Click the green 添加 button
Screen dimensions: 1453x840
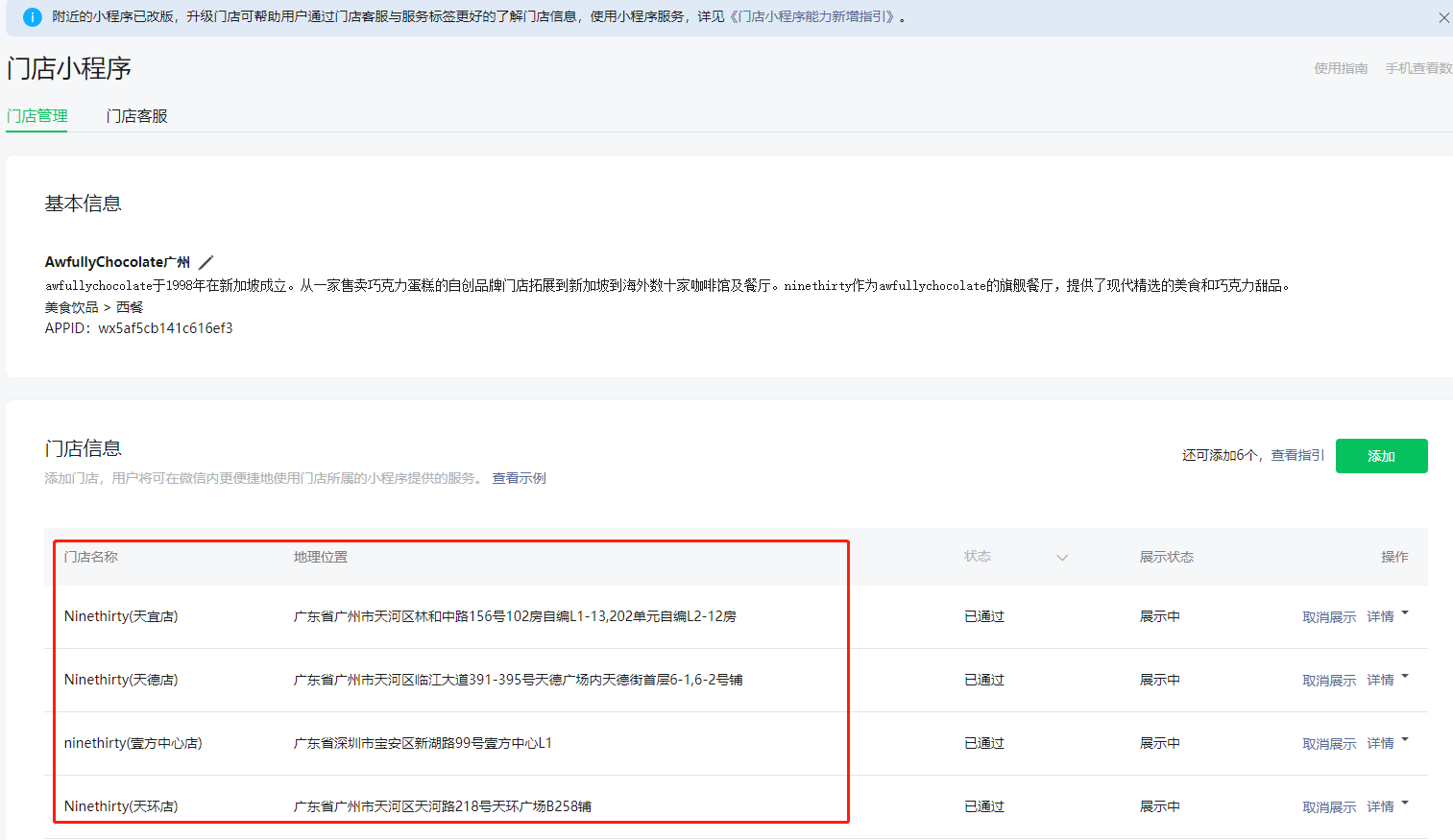[x=1381, y=456]
